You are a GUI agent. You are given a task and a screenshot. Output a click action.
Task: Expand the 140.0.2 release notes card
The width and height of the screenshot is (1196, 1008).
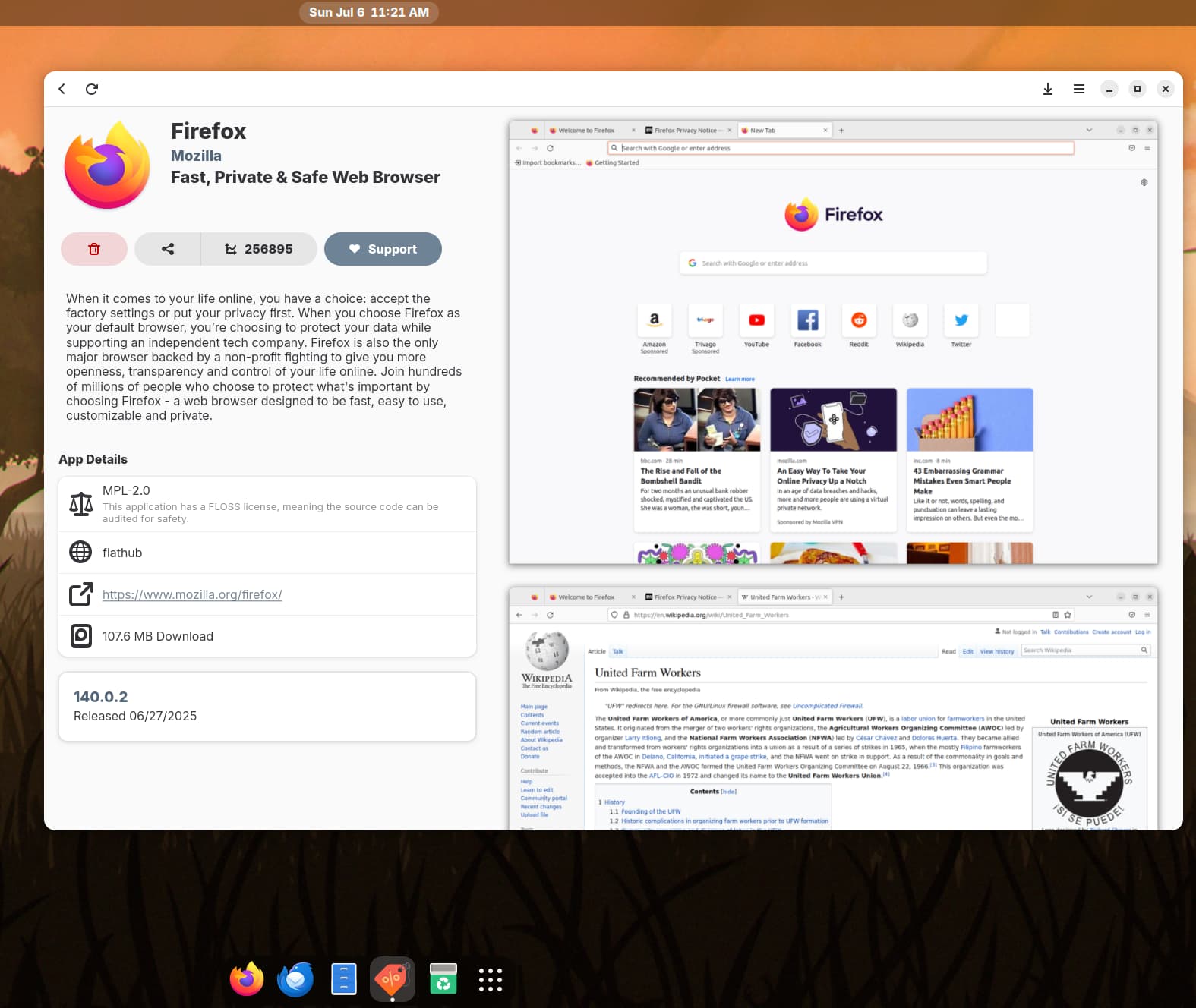pos(267,706)
